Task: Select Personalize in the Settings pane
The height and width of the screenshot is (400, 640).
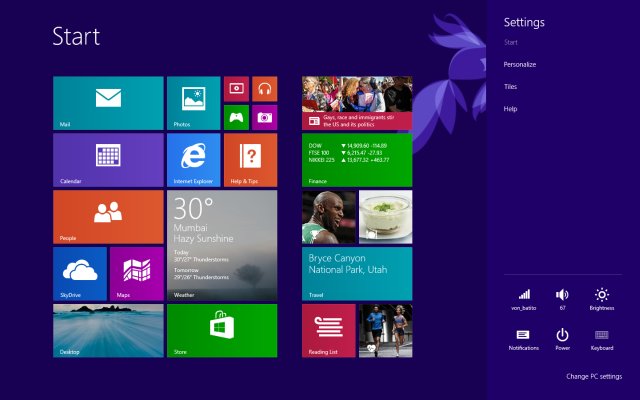Action: (520, 64)
